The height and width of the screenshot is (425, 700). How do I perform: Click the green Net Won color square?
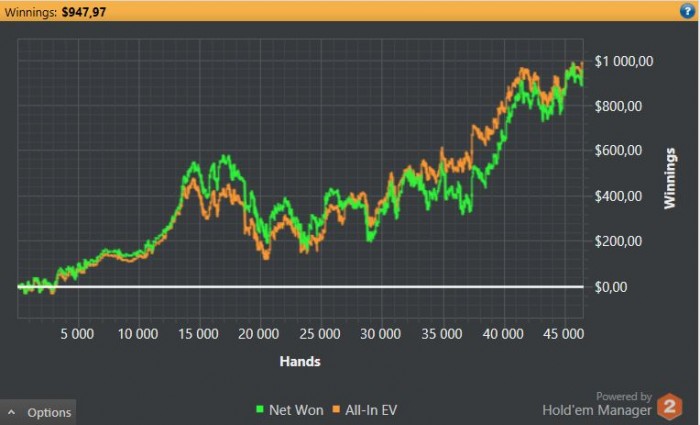point(260,409)
